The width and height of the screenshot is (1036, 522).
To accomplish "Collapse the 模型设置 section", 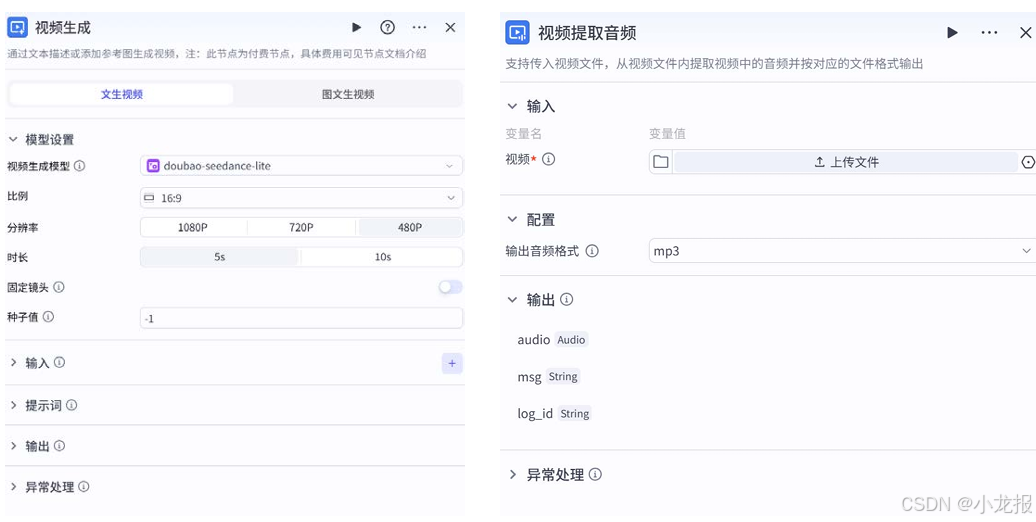I will point(13,139).
